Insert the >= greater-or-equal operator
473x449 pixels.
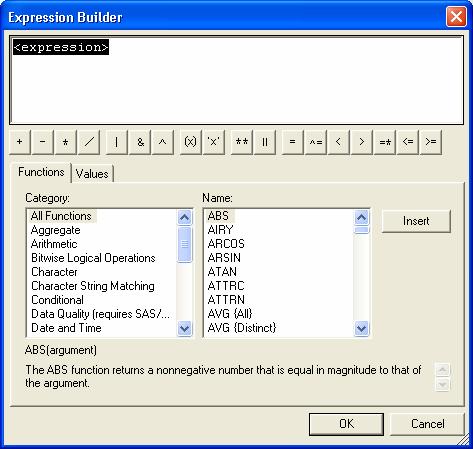click(431, 142)
